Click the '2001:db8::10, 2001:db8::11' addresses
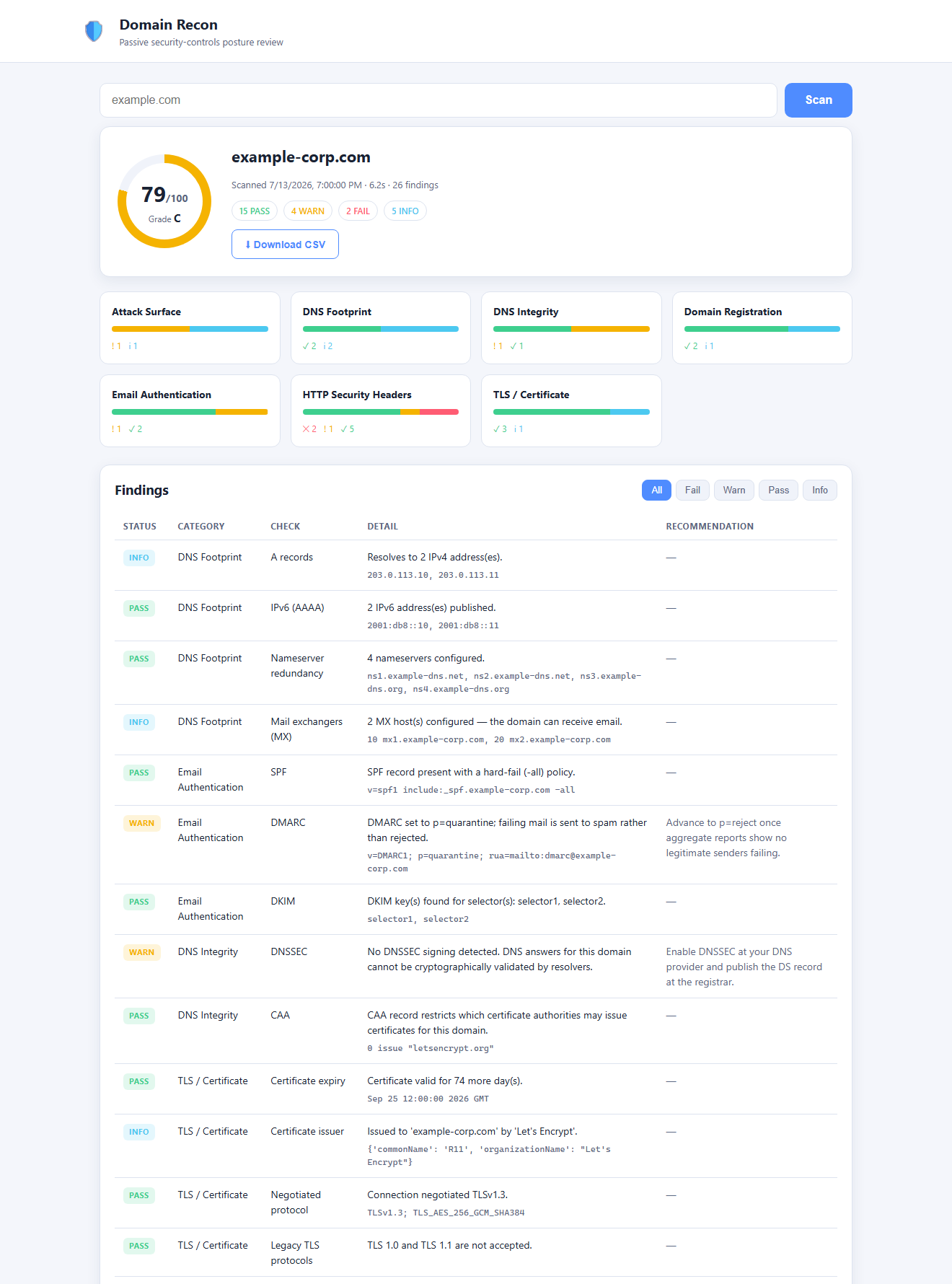 (x=433, y=626)
